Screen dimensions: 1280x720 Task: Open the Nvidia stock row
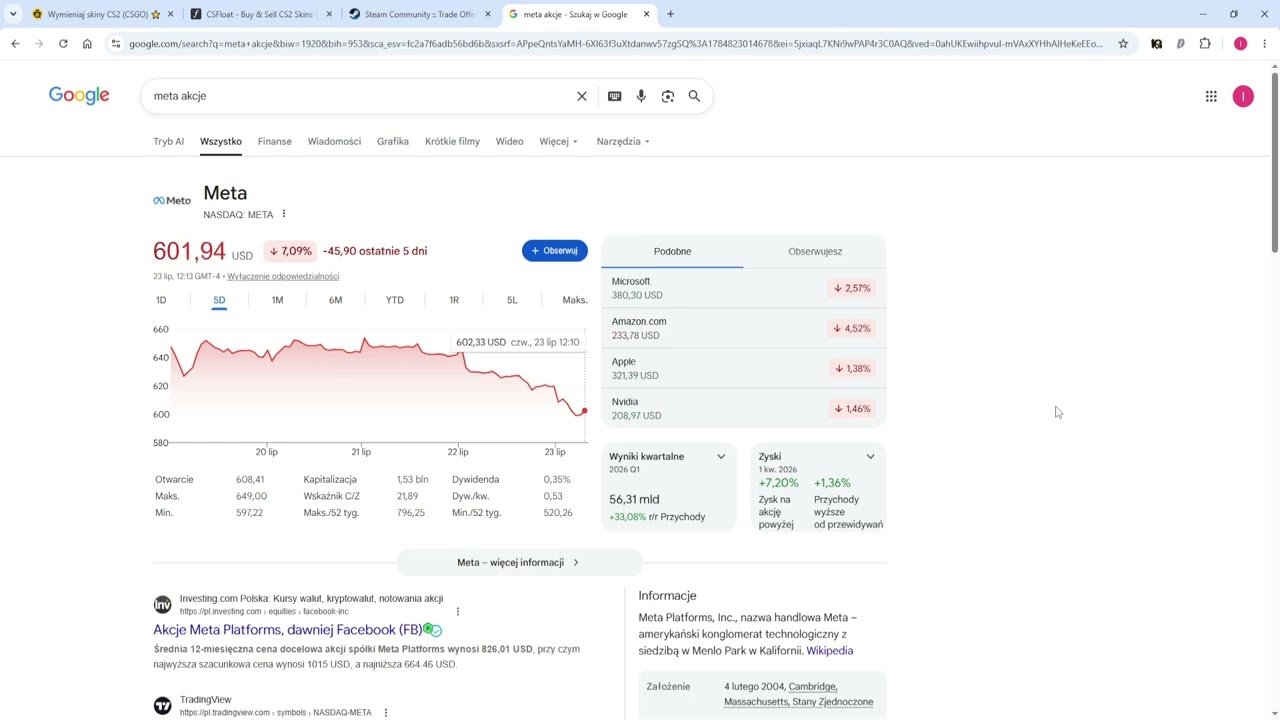click(743, 408)
